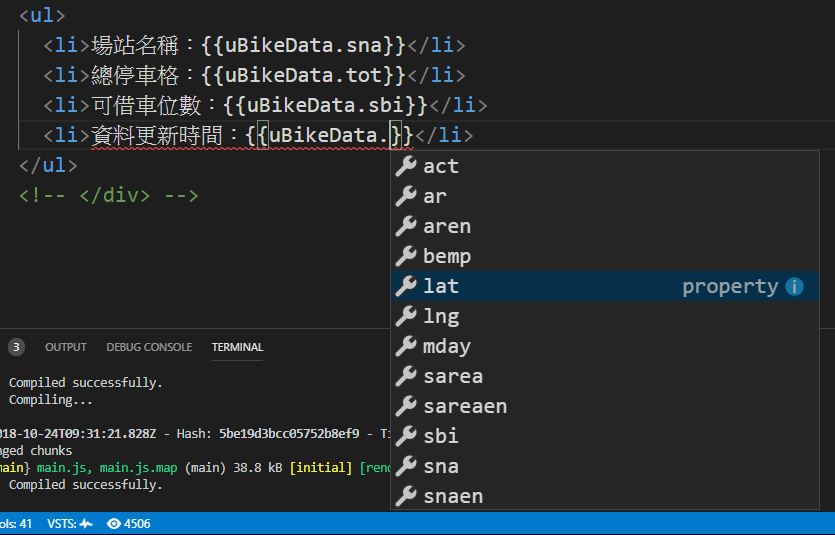Click the wrench icon beside 'sareaen'
This screenshot has height=535, width=835.
pos(406,406)
